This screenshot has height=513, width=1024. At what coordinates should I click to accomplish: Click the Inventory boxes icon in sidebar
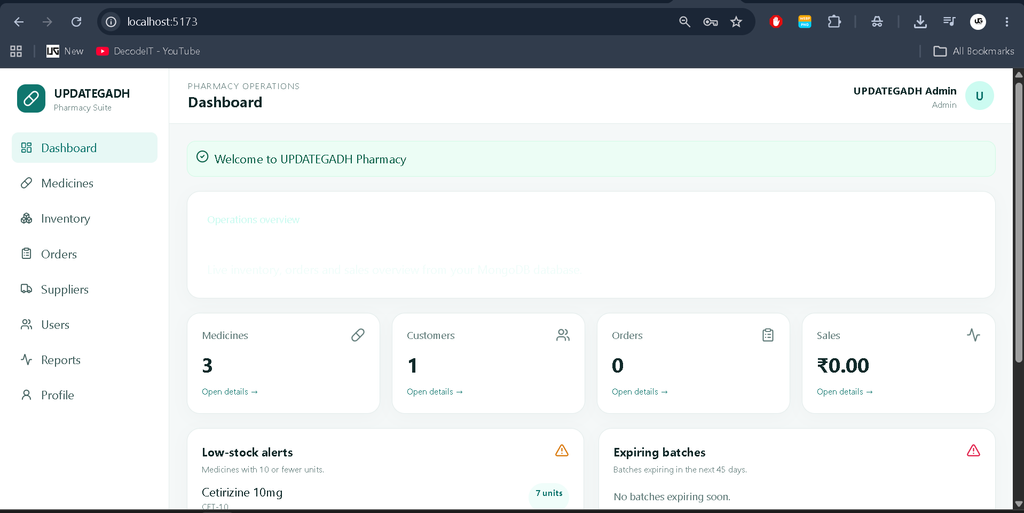26,218
